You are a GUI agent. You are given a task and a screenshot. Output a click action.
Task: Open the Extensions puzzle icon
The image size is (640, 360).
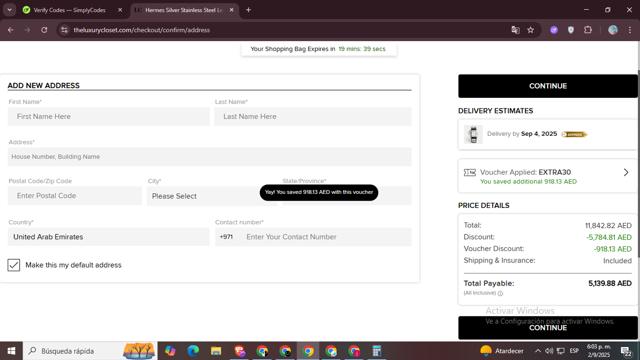[x=588, y=30]
